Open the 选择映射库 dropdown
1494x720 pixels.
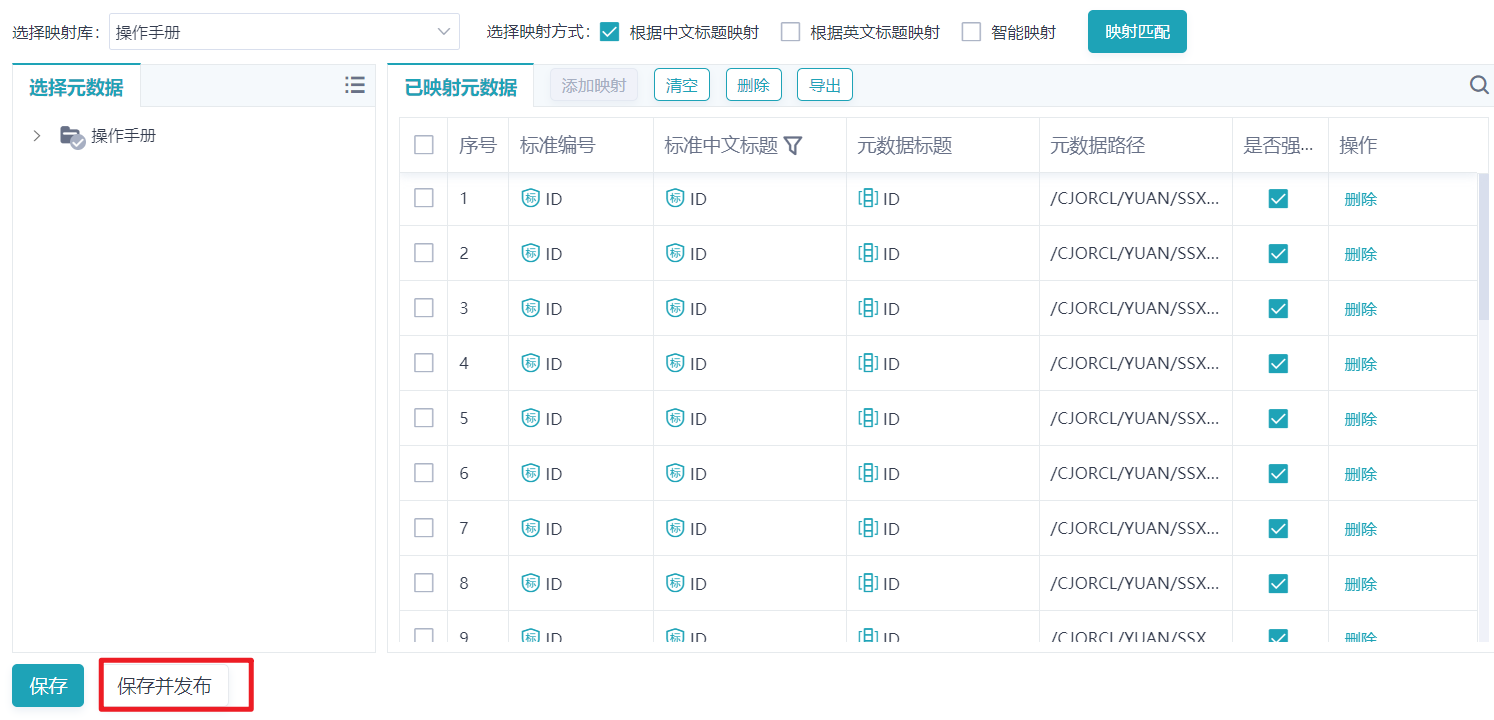tap(284, 32)
